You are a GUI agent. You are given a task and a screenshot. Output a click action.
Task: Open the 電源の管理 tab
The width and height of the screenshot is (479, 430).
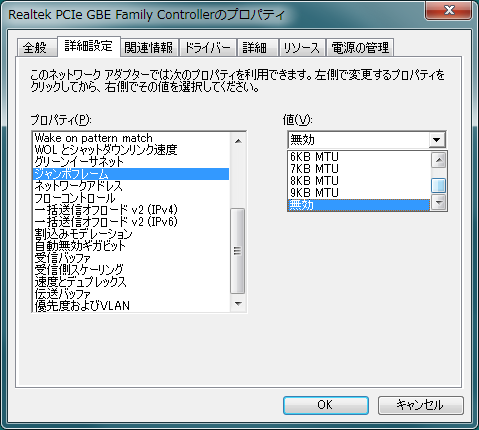tap(360, 48)
